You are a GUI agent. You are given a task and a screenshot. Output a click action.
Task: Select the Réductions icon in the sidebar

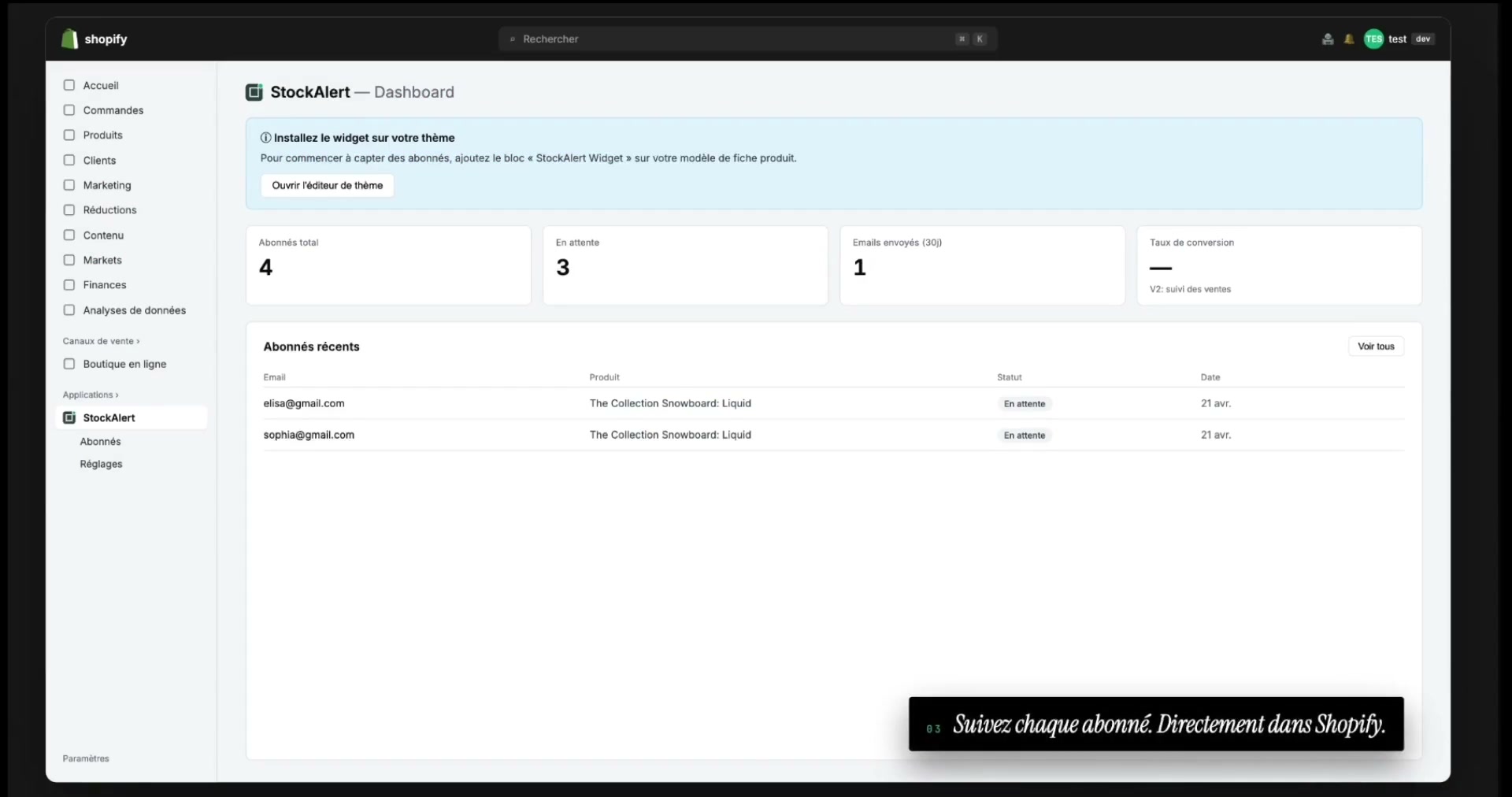point(69,209)
